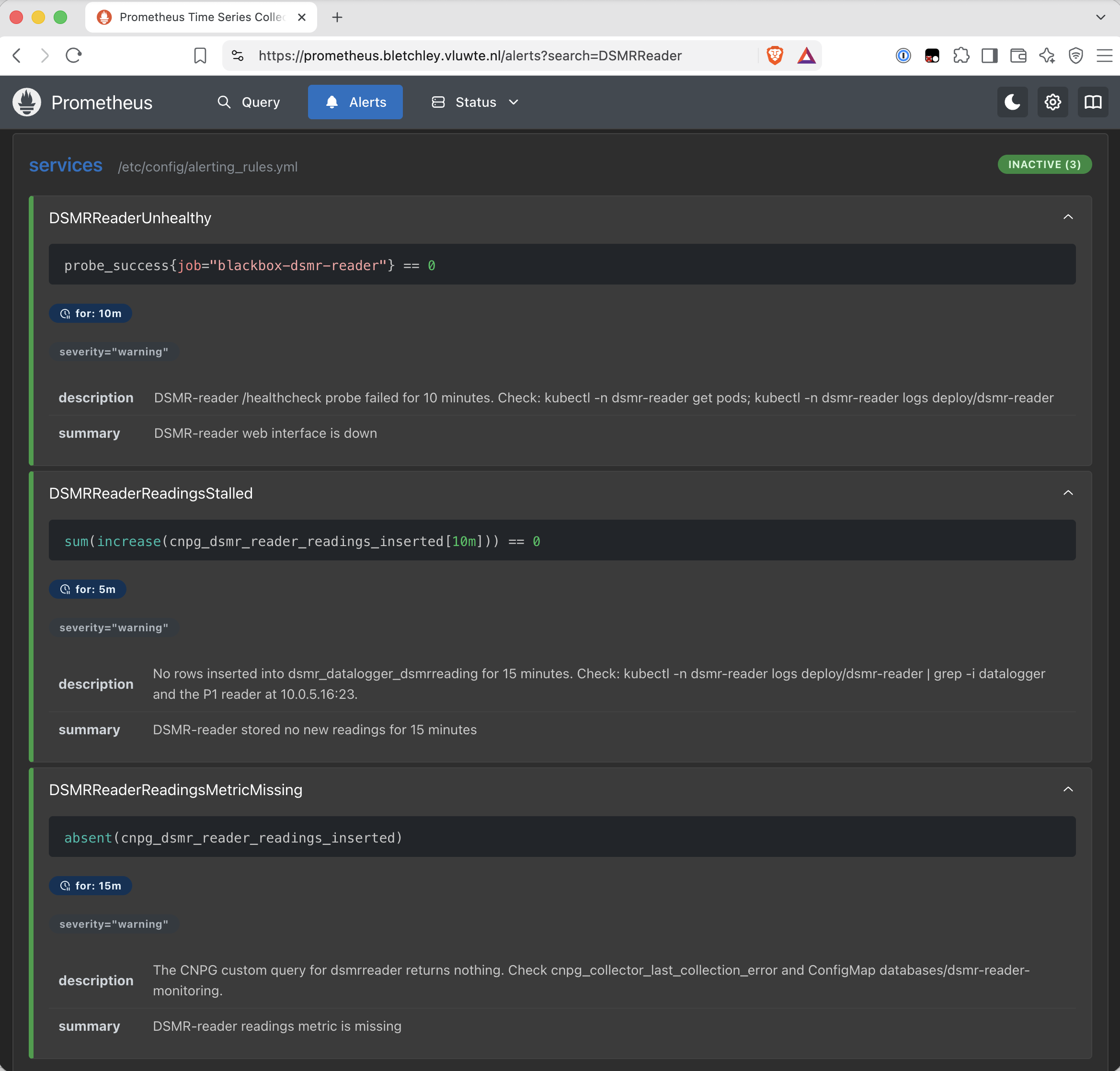Click the 'for: 5m' badge
1120x1071 pixels.
tap(87, 589)
